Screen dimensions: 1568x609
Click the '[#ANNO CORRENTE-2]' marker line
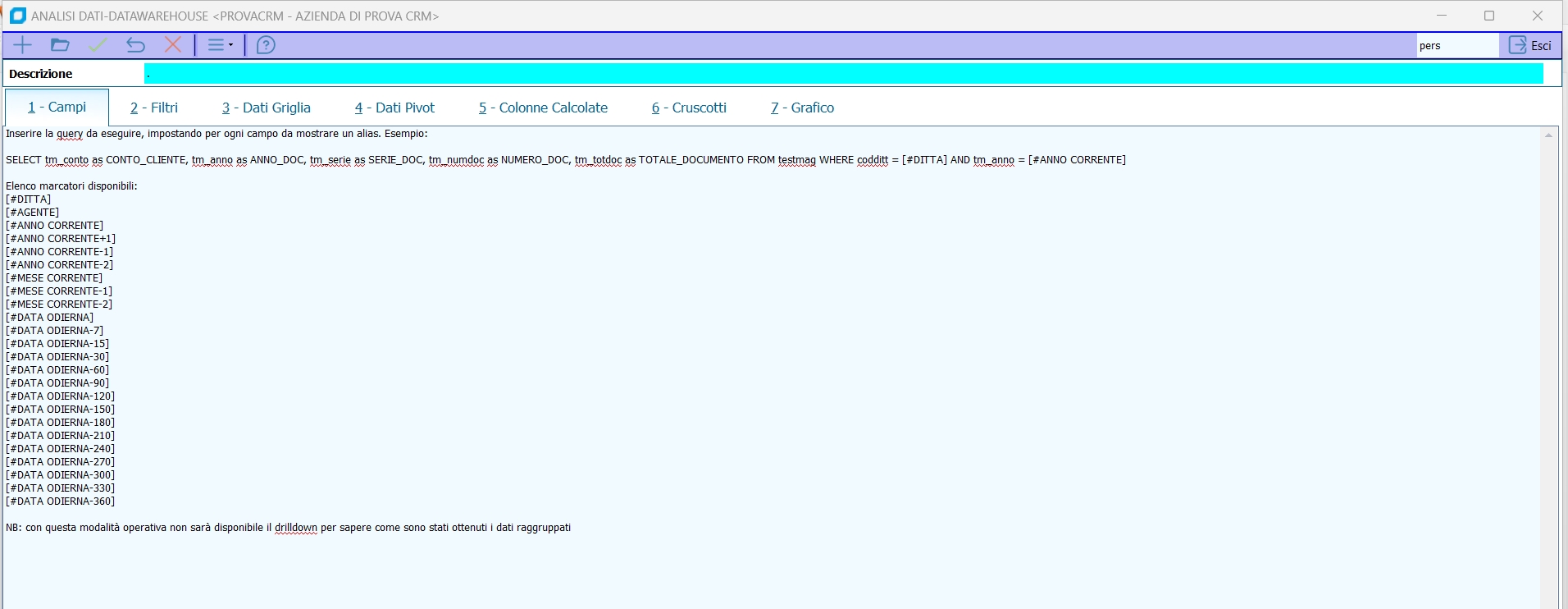pyautogui.click(x=60, y=265)
